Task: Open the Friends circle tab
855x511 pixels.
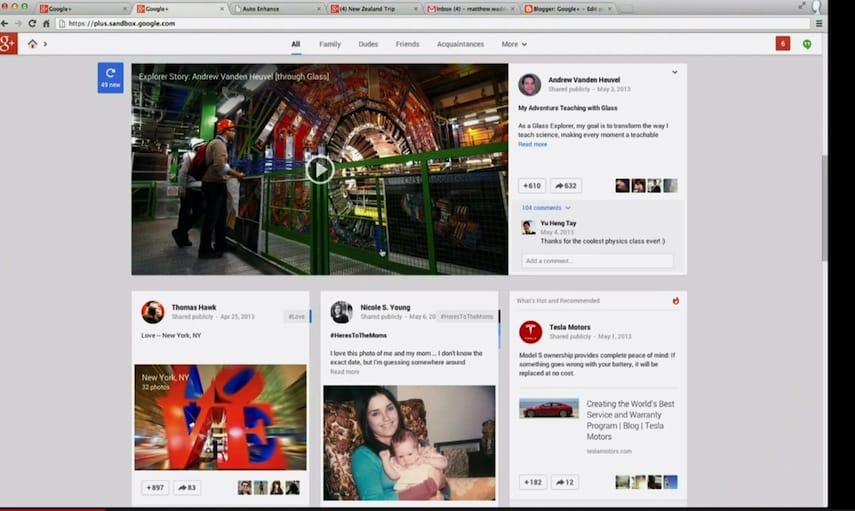Action: pos(407,44)
